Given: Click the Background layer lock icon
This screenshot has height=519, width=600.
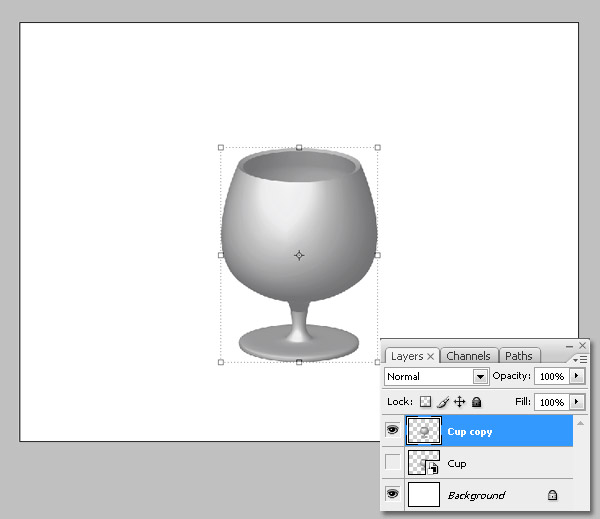Looking at the screenshot, I should (x=552, y=495).
